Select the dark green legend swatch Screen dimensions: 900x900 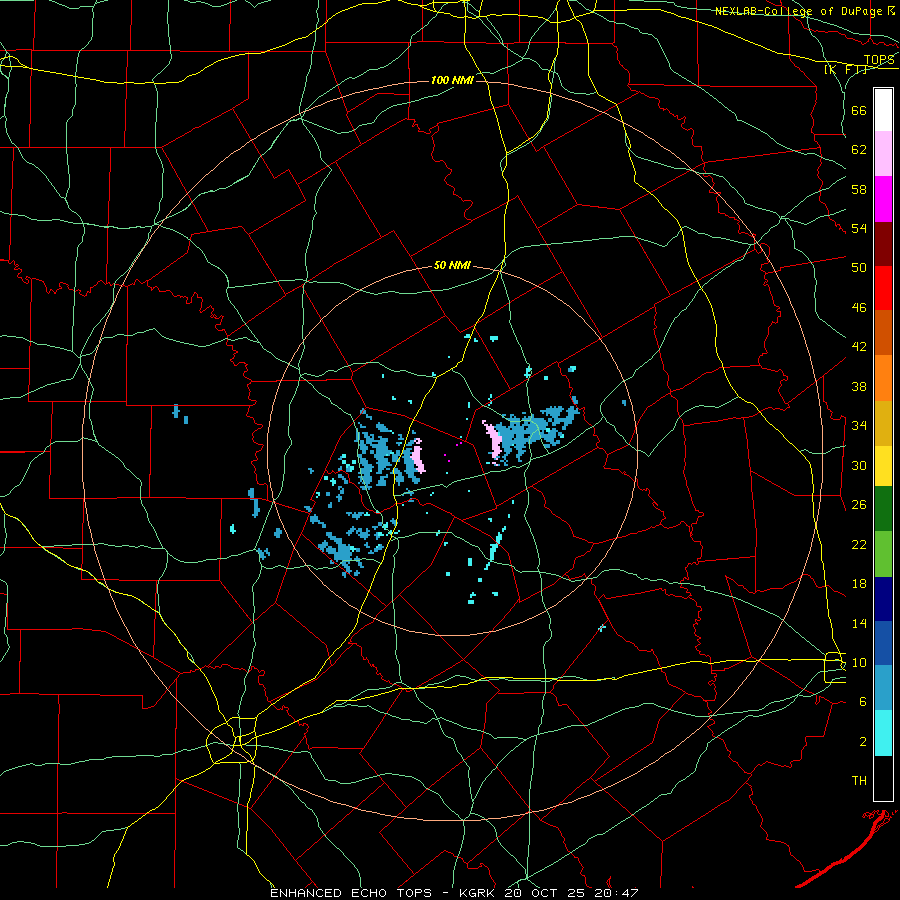point(883,509)
